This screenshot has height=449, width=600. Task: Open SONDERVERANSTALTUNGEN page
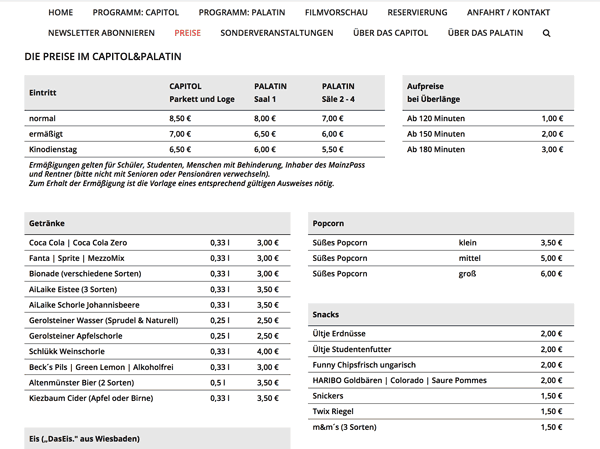276,33
